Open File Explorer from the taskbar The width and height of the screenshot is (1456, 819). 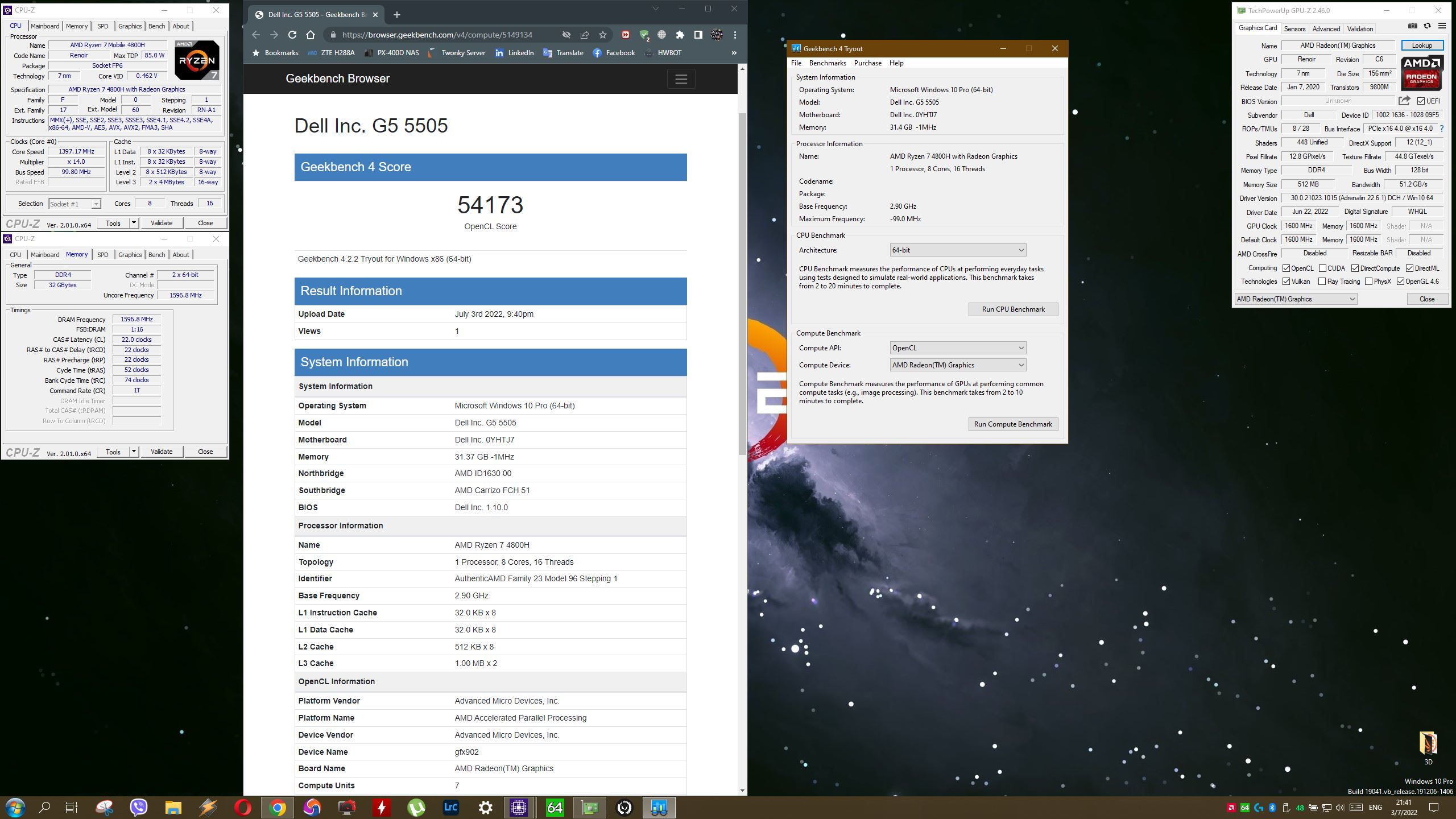[x=173, y=808]
